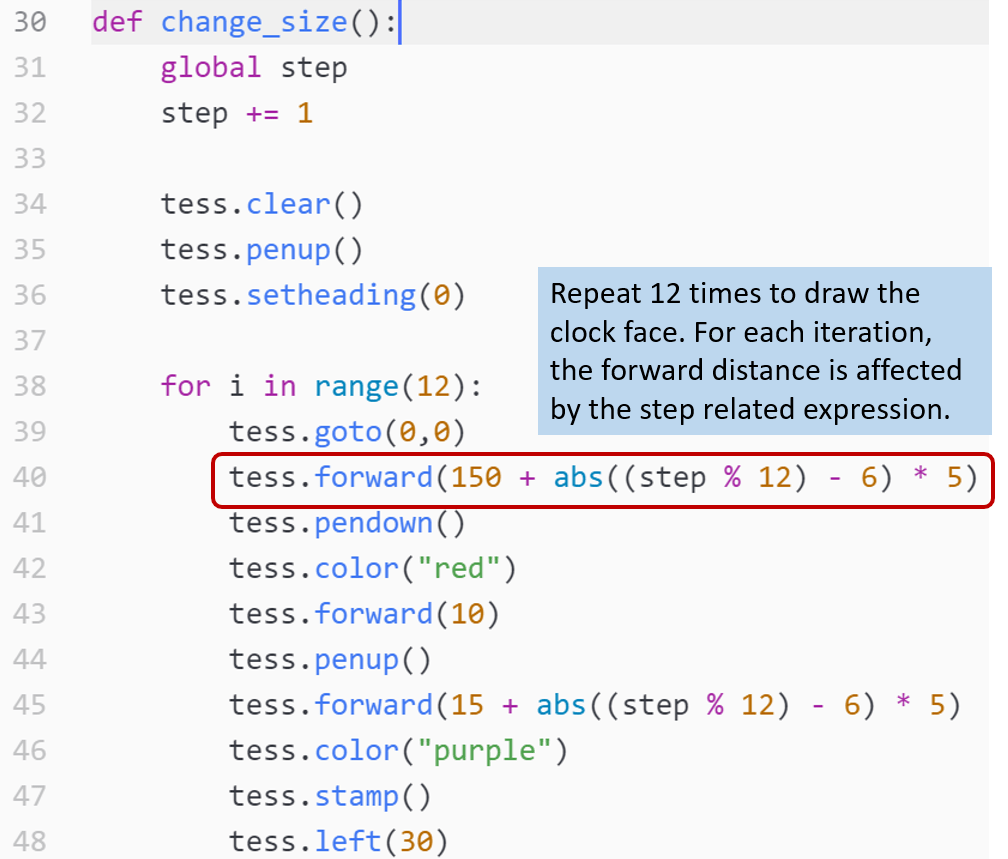
Task: Click the "red" string on line 42
Action: click(458, 568)
